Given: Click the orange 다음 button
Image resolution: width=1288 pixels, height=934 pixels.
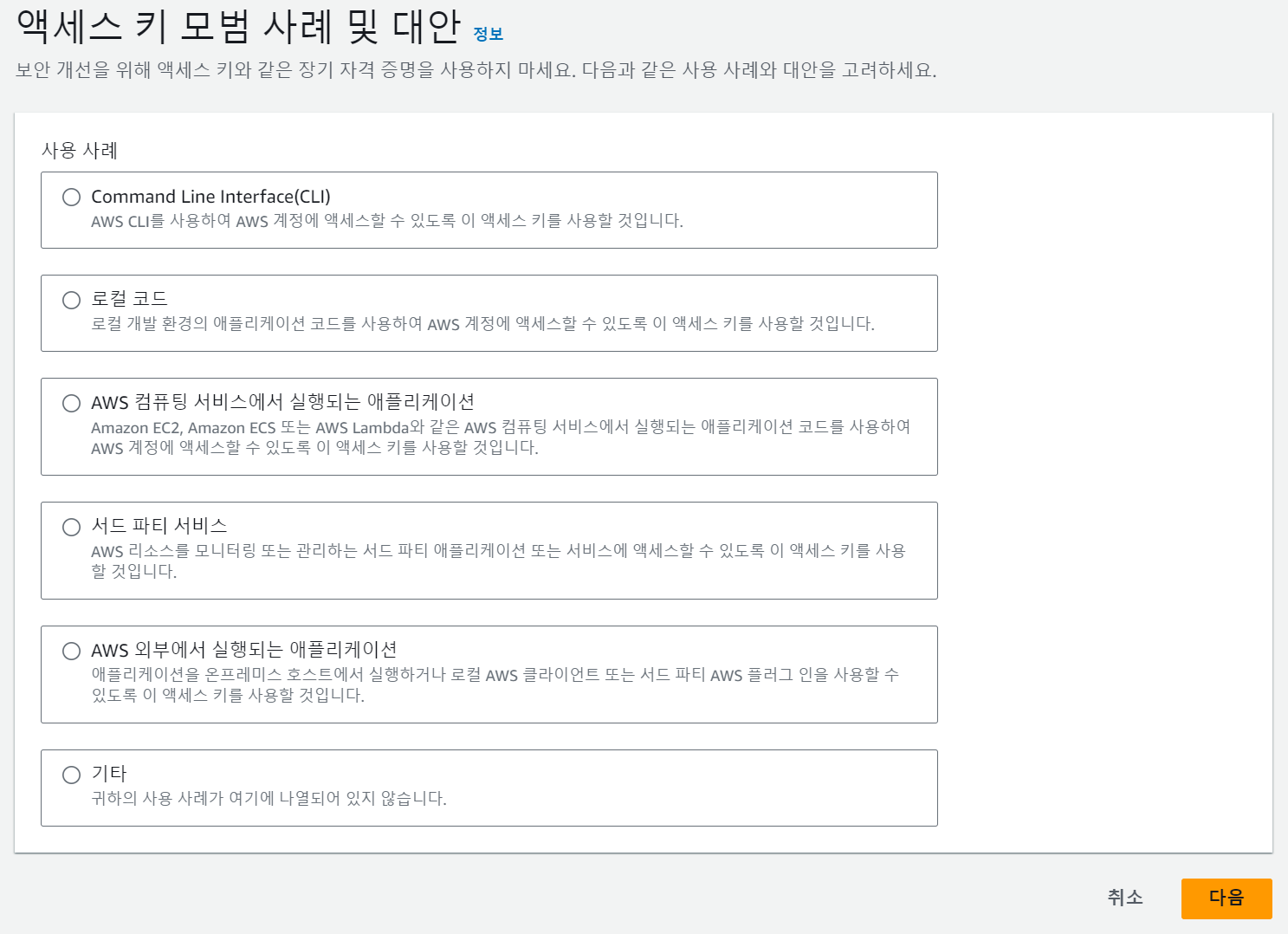Looking at the screenshot, I should (x=1227, y=898).
